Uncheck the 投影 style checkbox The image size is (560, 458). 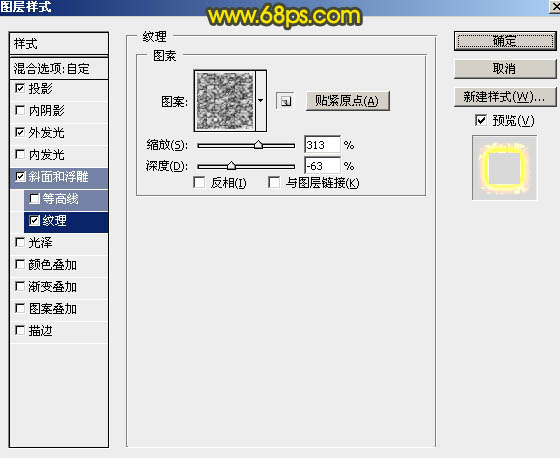tap(20, 88)
